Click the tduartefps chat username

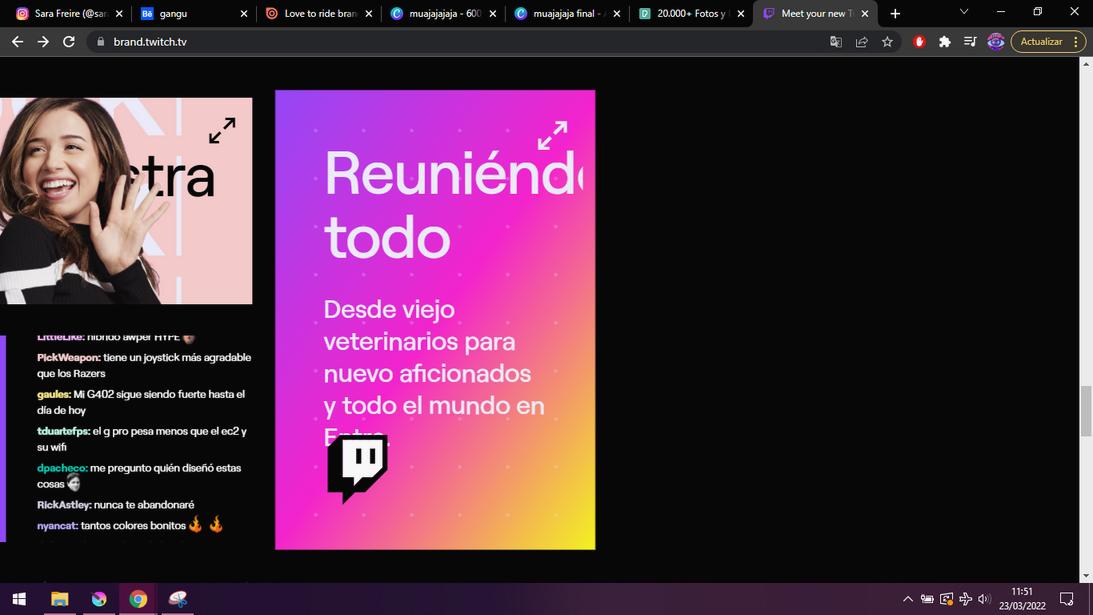(x=63, y=432)
